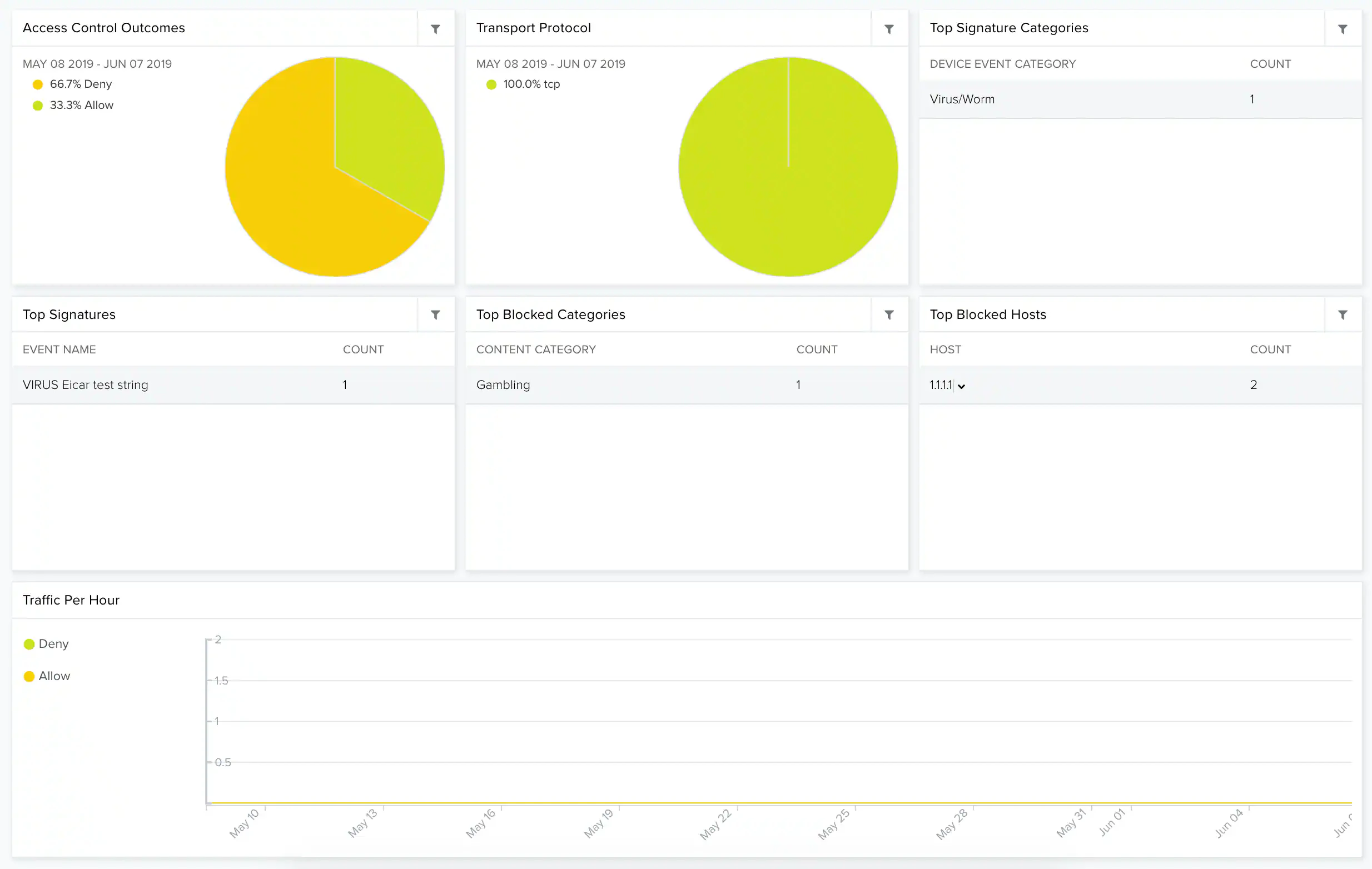Select the VIRUS Eicar test string row
The height and width of the screenshot is (869, 1372).
click(x=86, y=385)
